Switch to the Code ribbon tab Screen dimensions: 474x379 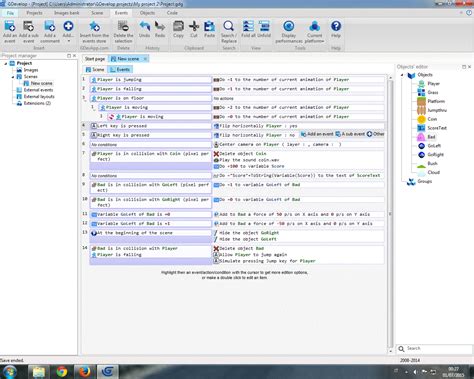pyautogui.click(x=172, y=13)
